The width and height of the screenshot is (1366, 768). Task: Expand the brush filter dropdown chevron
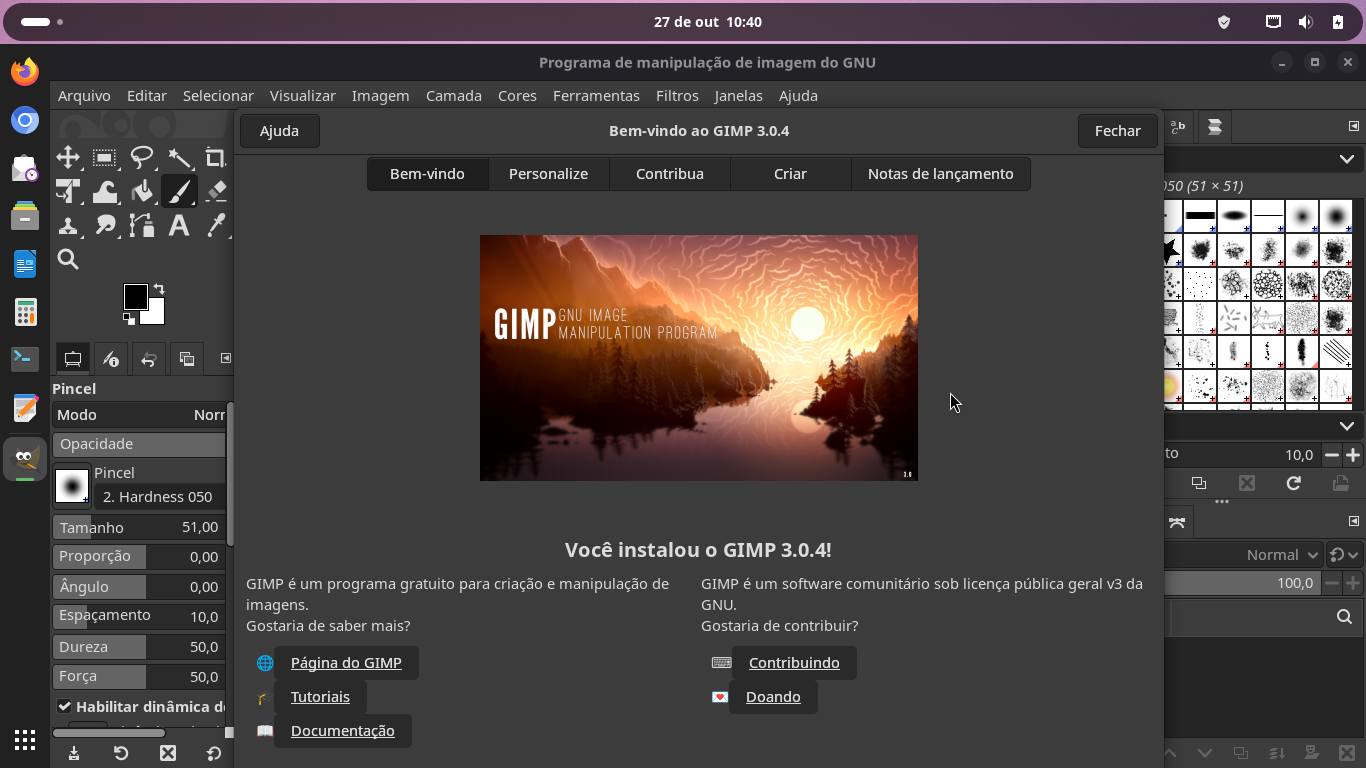click(x=1346, y=159)
